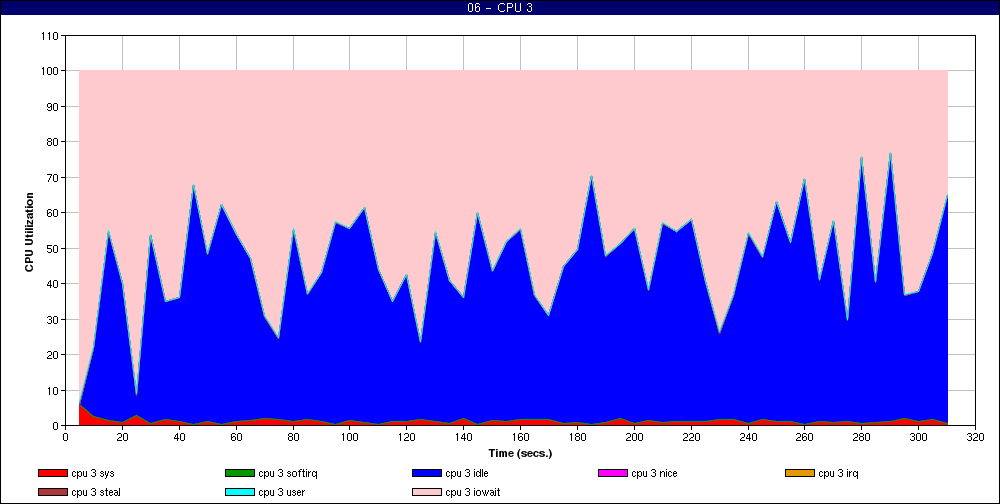Viewport: 1000px width, 504px height.
Task: Click the idle peak near 185 seconds
Action: (591, 177)
